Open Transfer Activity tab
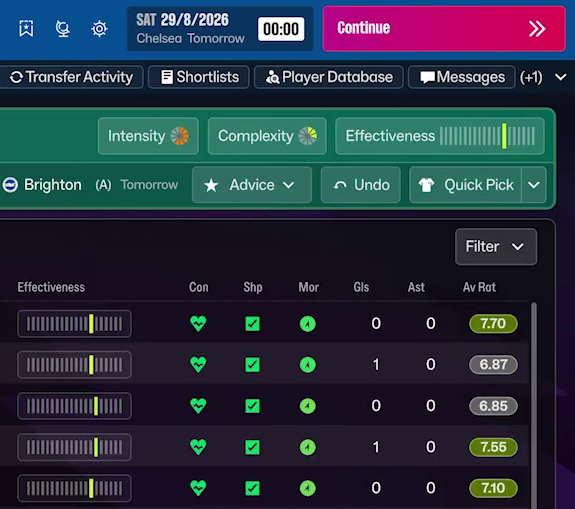The image size is (575, 509). (72, 77)
